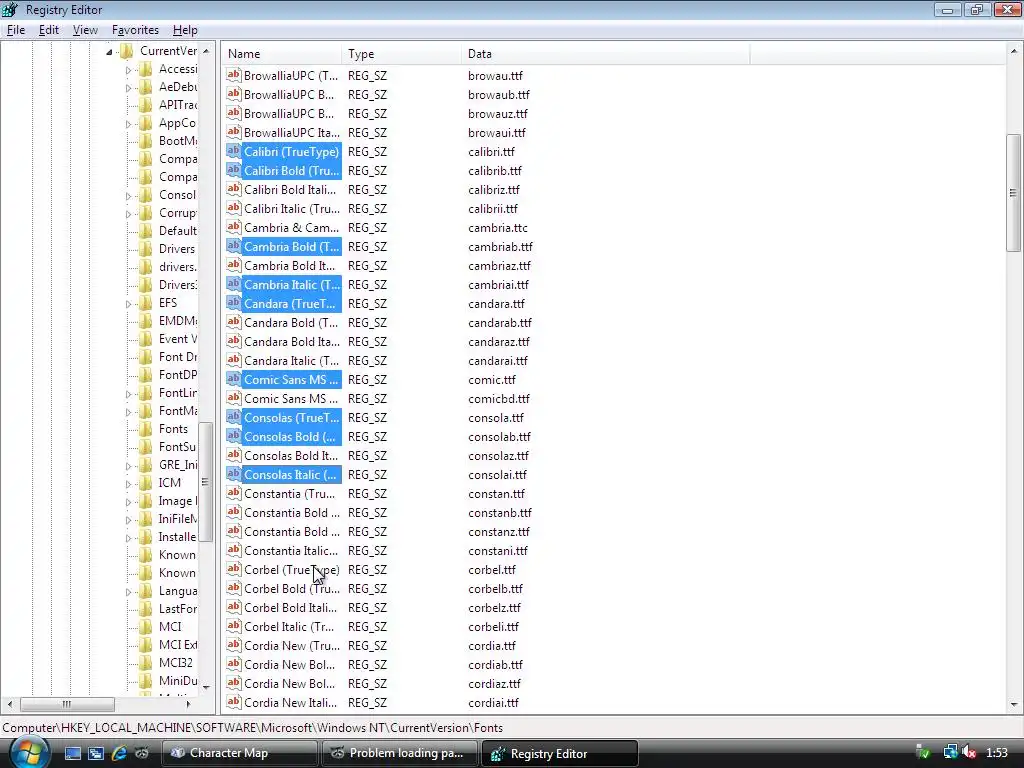Click the string icon for browau.ttf entry
1024x768 pixels.
(x=233, y=75)
